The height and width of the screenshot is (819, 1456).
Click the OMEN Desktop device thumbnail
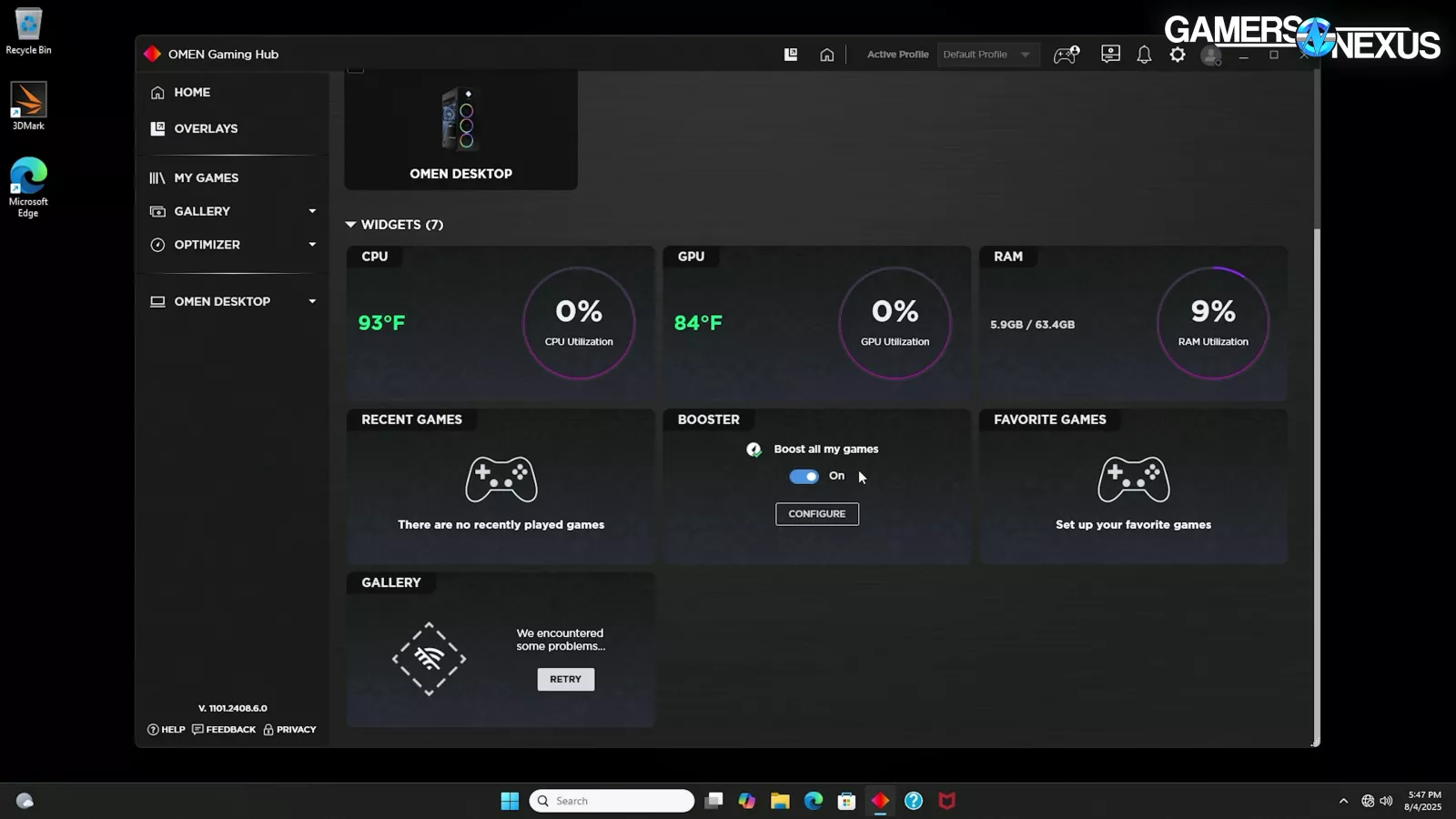tap(460, 130)
